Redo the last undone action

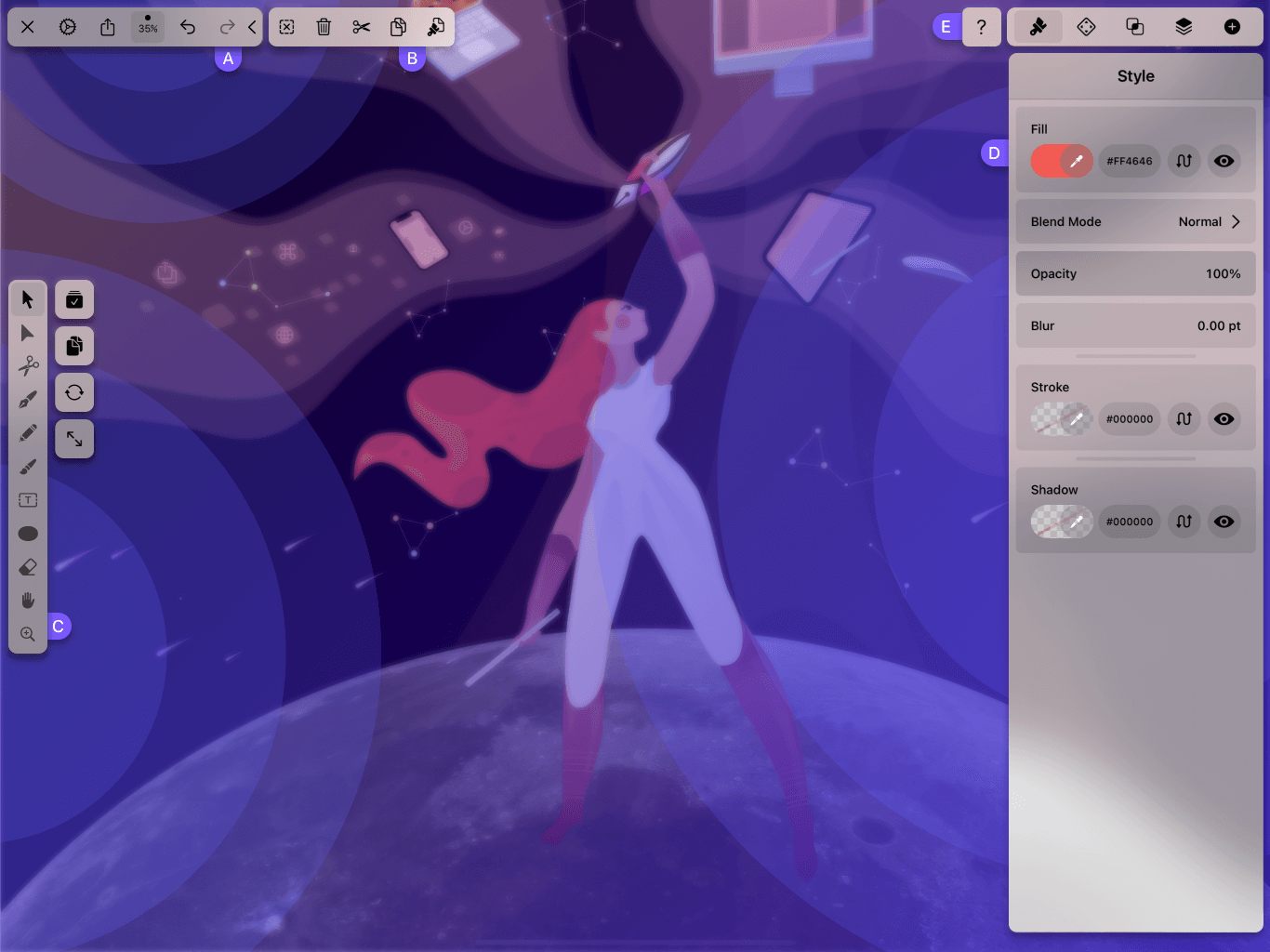point(227,27)
